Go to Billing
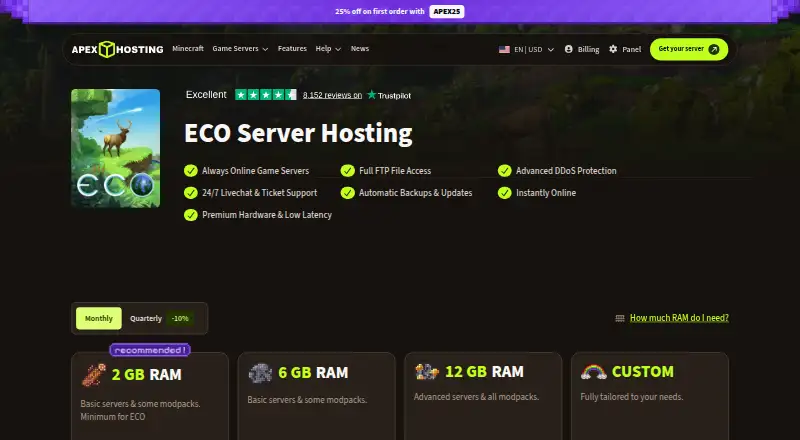Viewport: 800px width, 440px height. click(582, 50)
